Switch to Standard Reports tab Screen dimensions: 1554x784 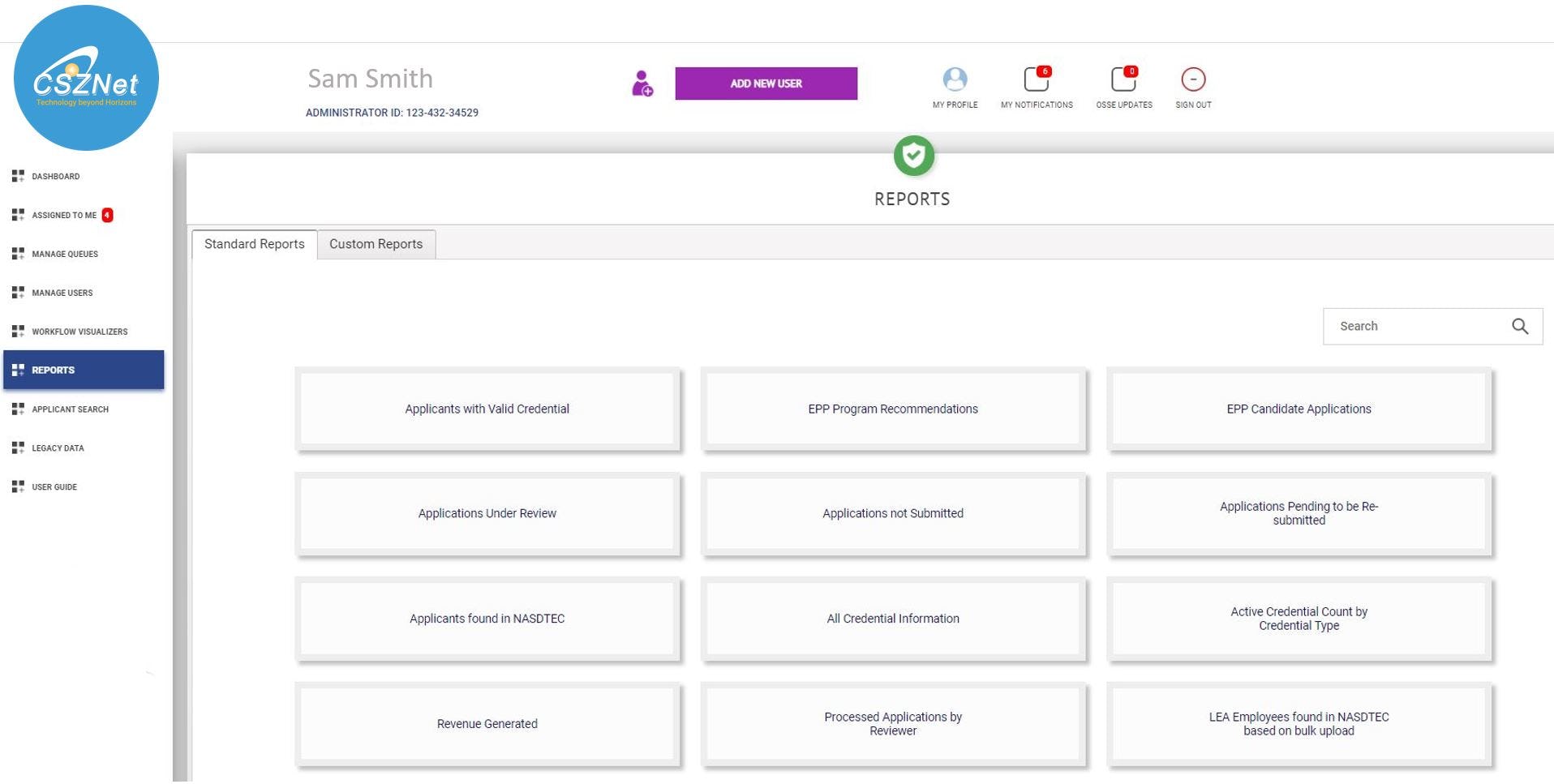(254, 244)
